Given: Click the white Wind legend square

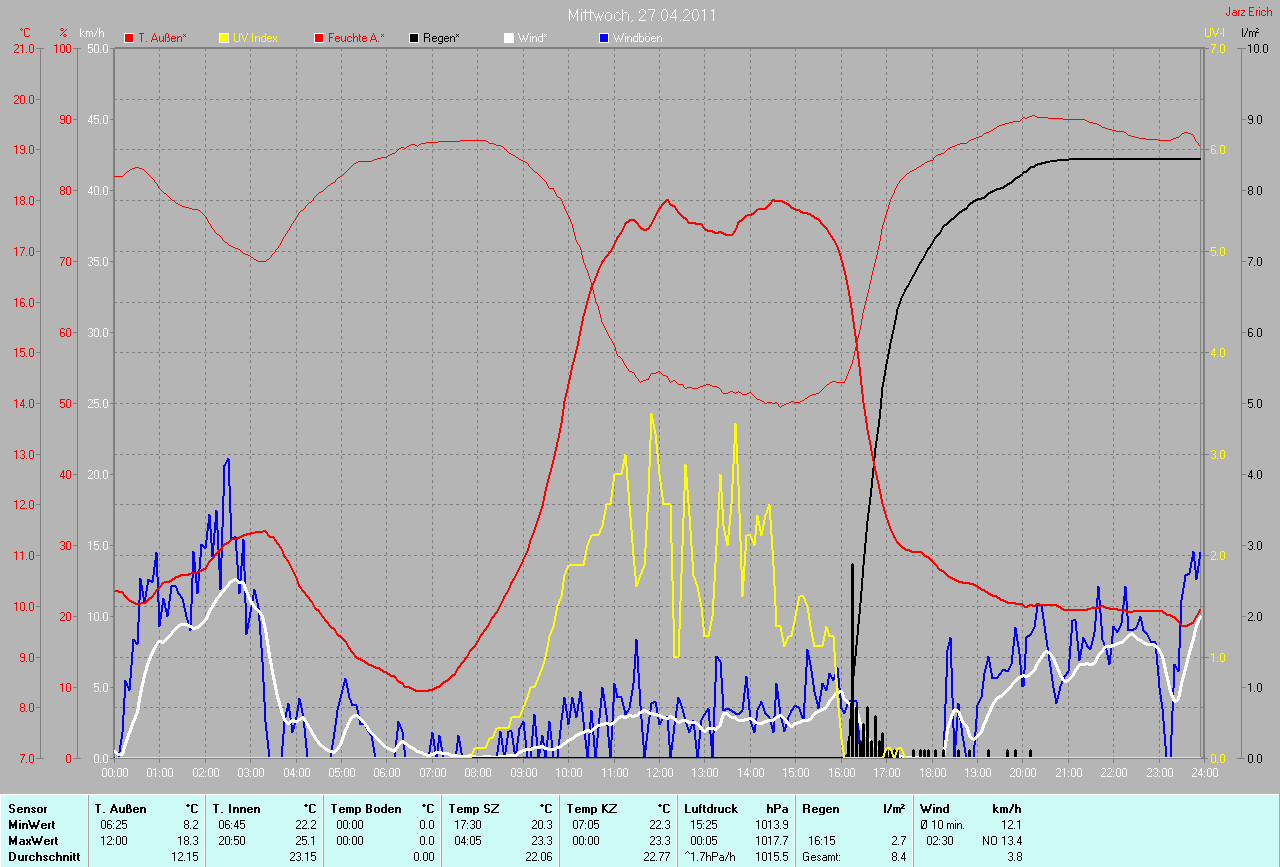Looking at the screenshot, I should 508,38.
